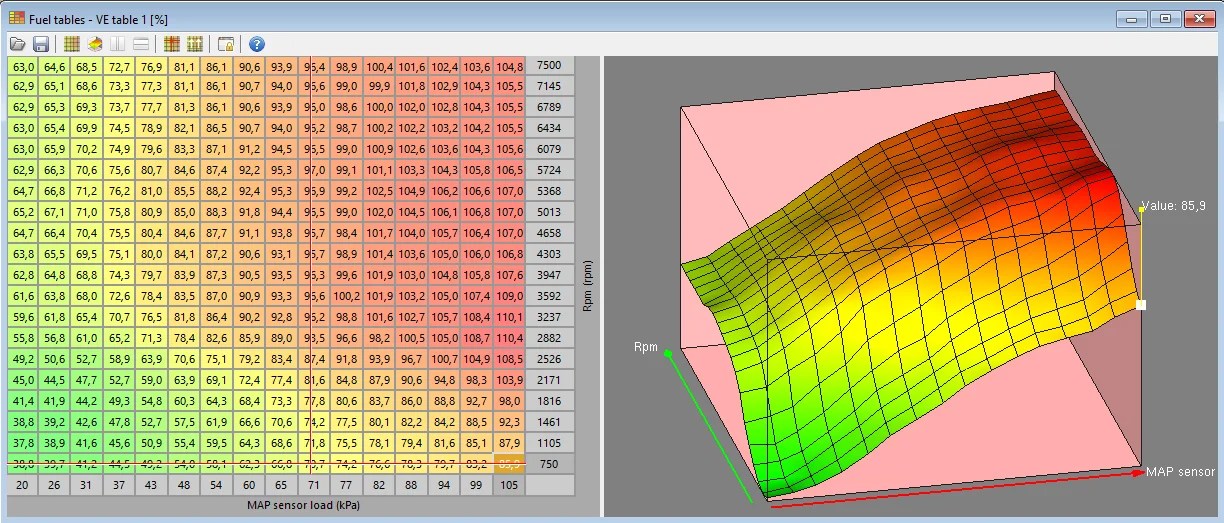
Task: Select cell 107,6 in the 3947 rpm row
Action: point(509,274)
